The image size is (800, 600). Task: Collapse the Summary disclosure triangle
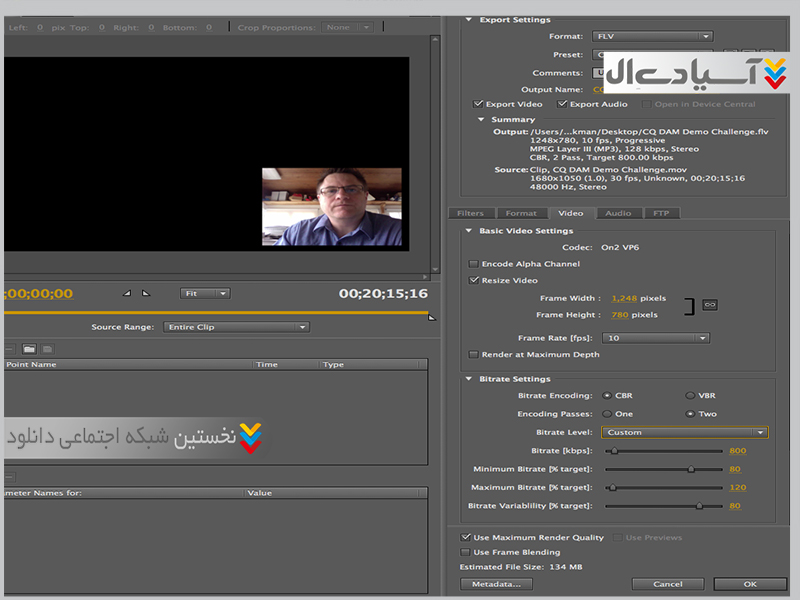pos(482,120)
